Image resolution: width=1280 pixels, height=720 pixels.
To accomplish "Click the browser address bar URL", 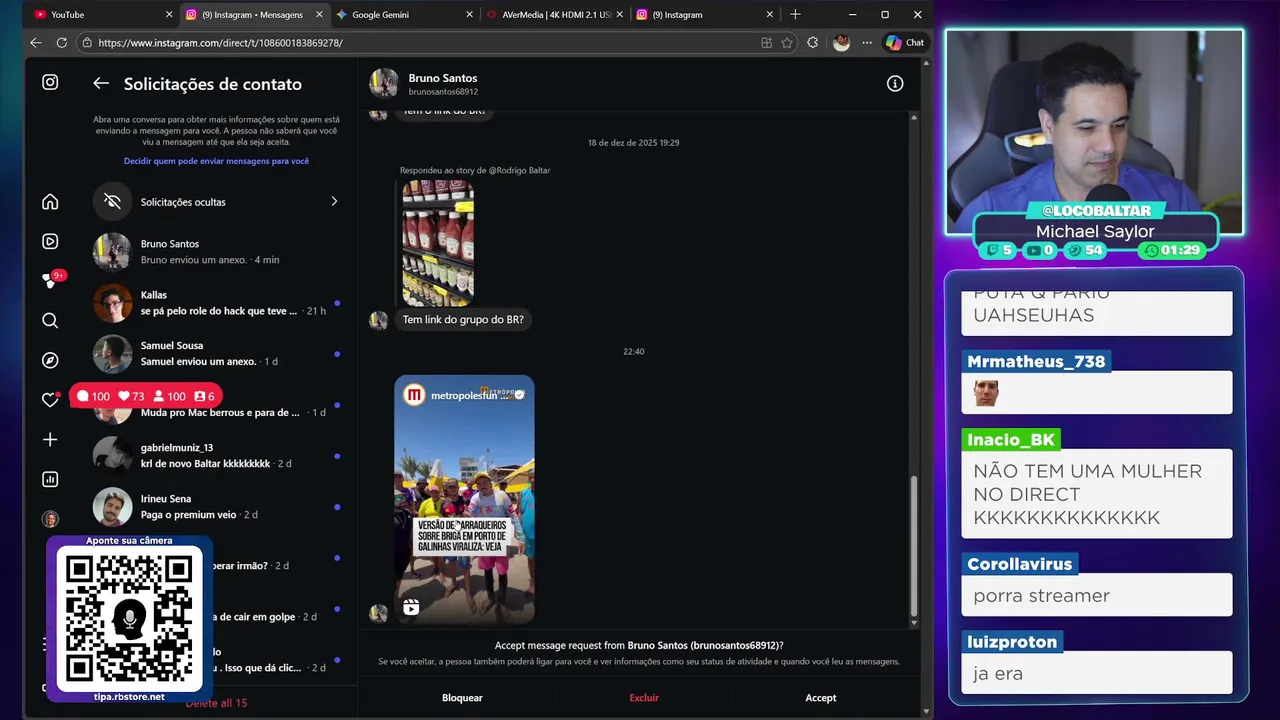I will [x=220, y=43].
